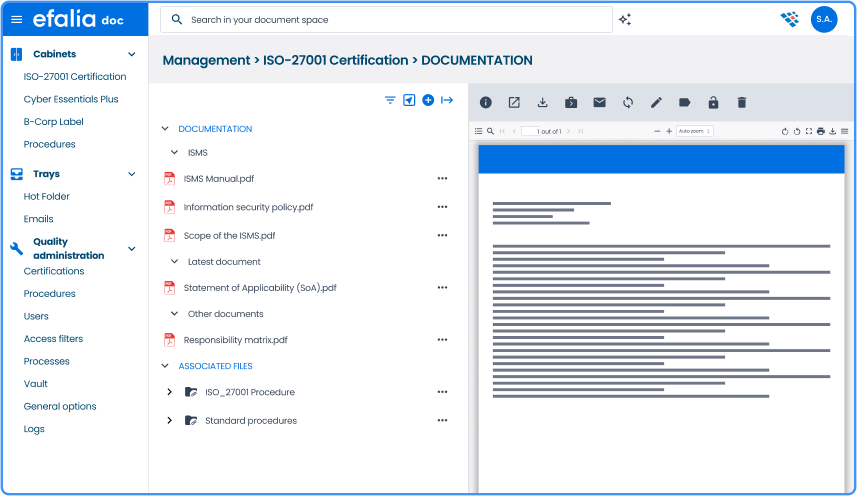
Task: Add a document with the plus icon
Action: 428,100
